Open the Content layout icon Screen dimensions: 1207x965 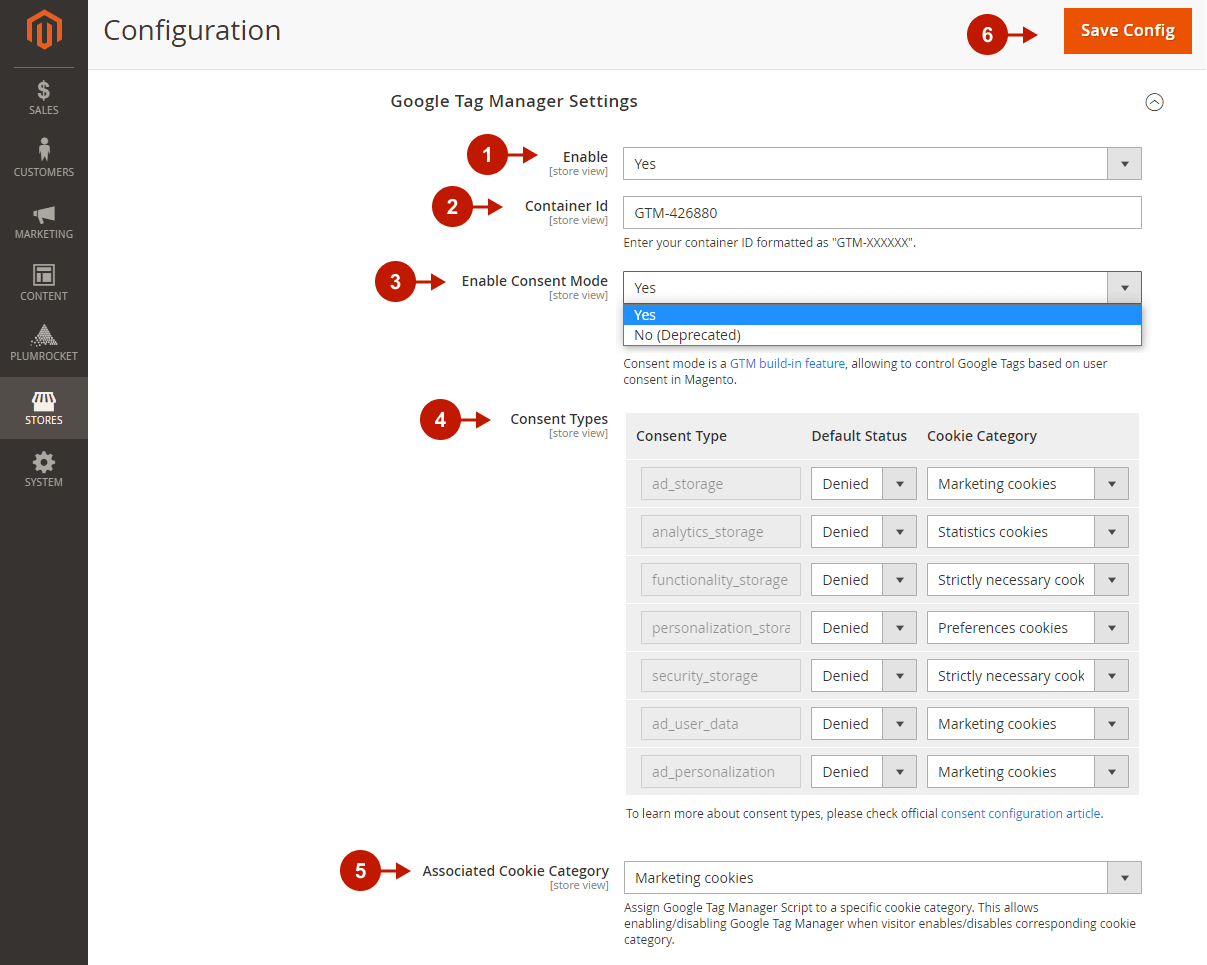pos(44,283)
